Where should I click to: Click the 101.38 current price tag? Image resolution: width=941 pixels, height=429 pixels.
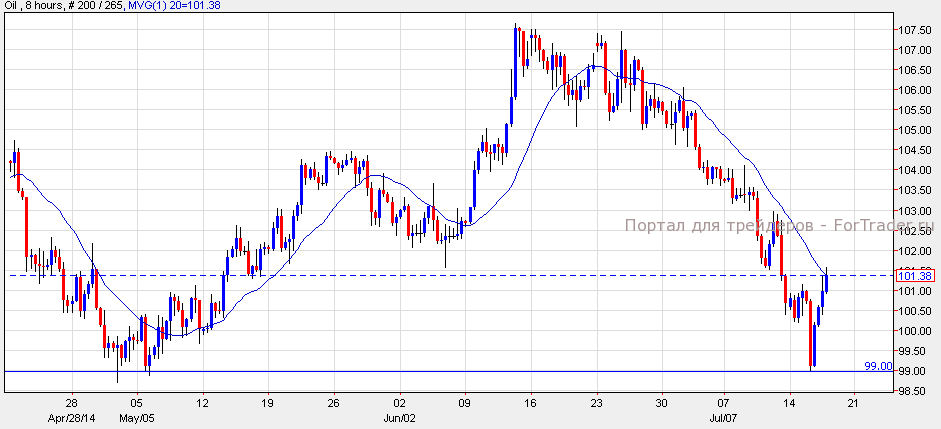(x=915, y=276)
